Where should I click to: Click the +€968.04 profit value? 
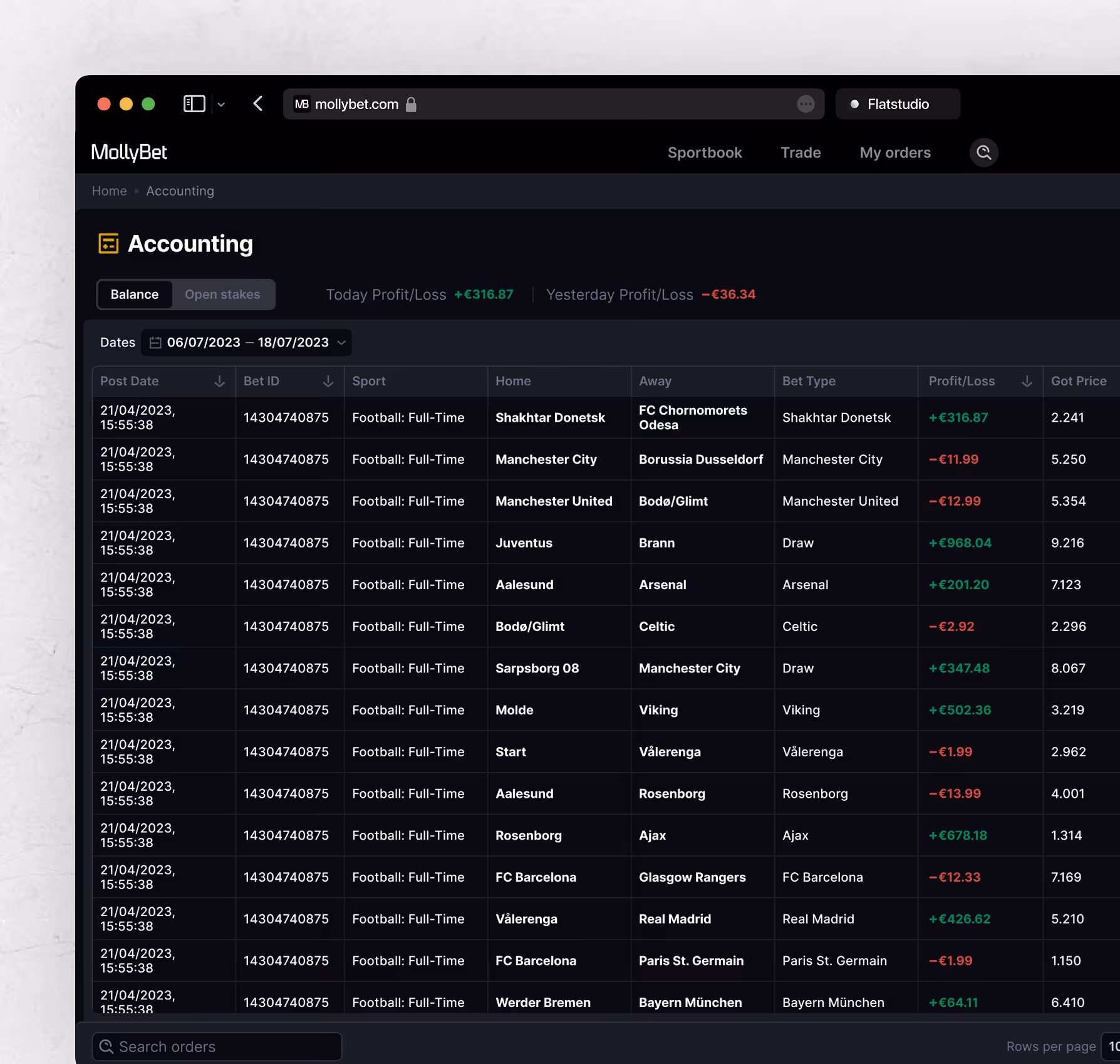(960, 543)
